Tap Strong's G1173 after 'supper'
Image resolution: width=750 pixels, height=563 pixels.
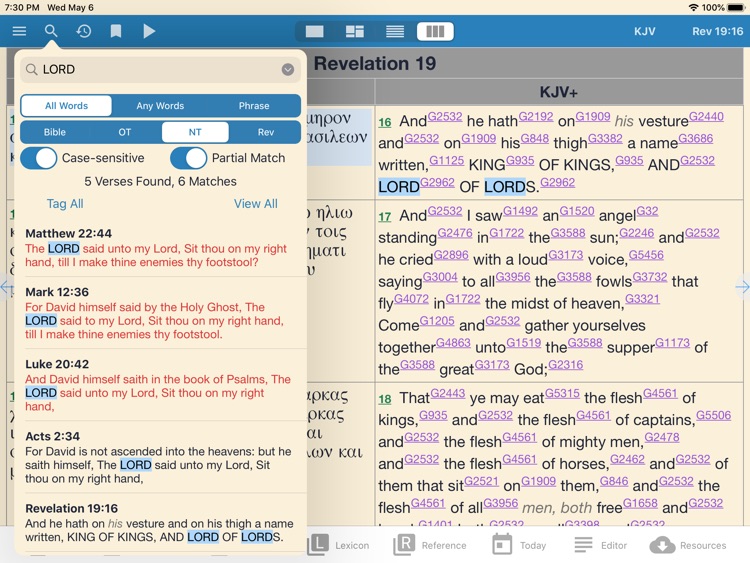point(673,343)
